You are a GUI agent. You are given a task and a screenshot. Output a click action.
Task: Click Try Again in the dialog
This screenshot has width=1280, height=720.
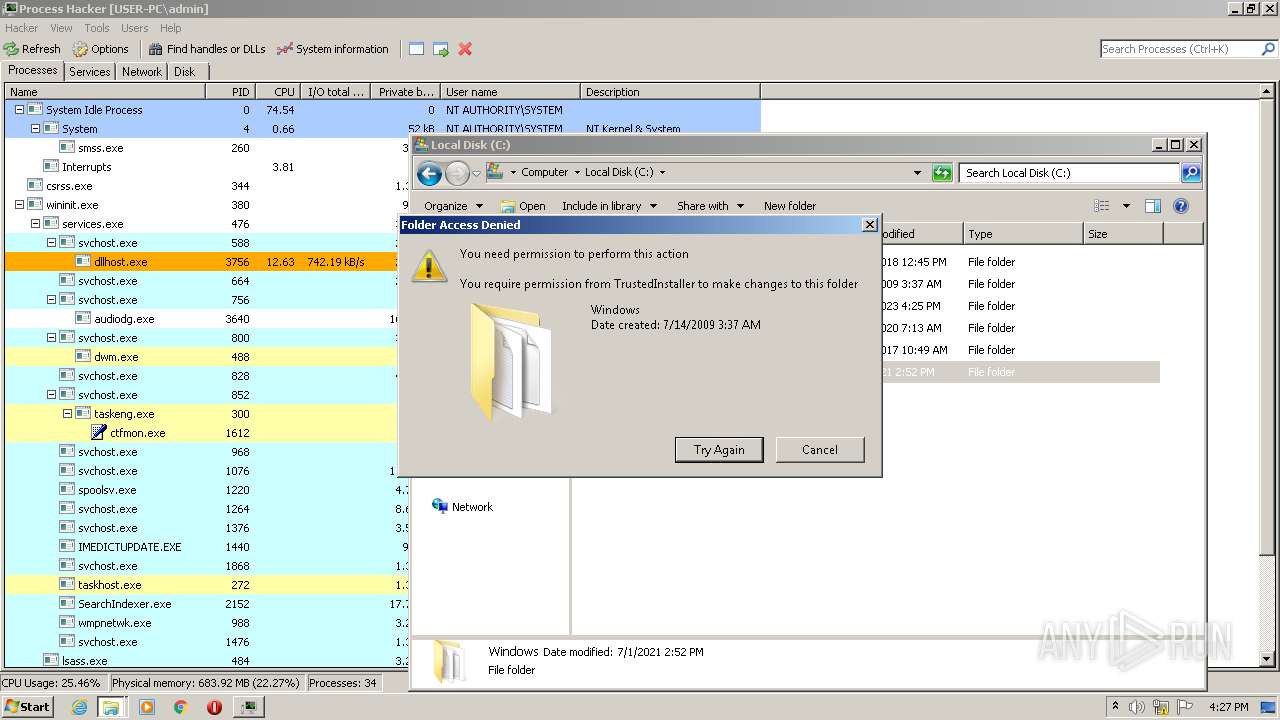coord(719,450)
